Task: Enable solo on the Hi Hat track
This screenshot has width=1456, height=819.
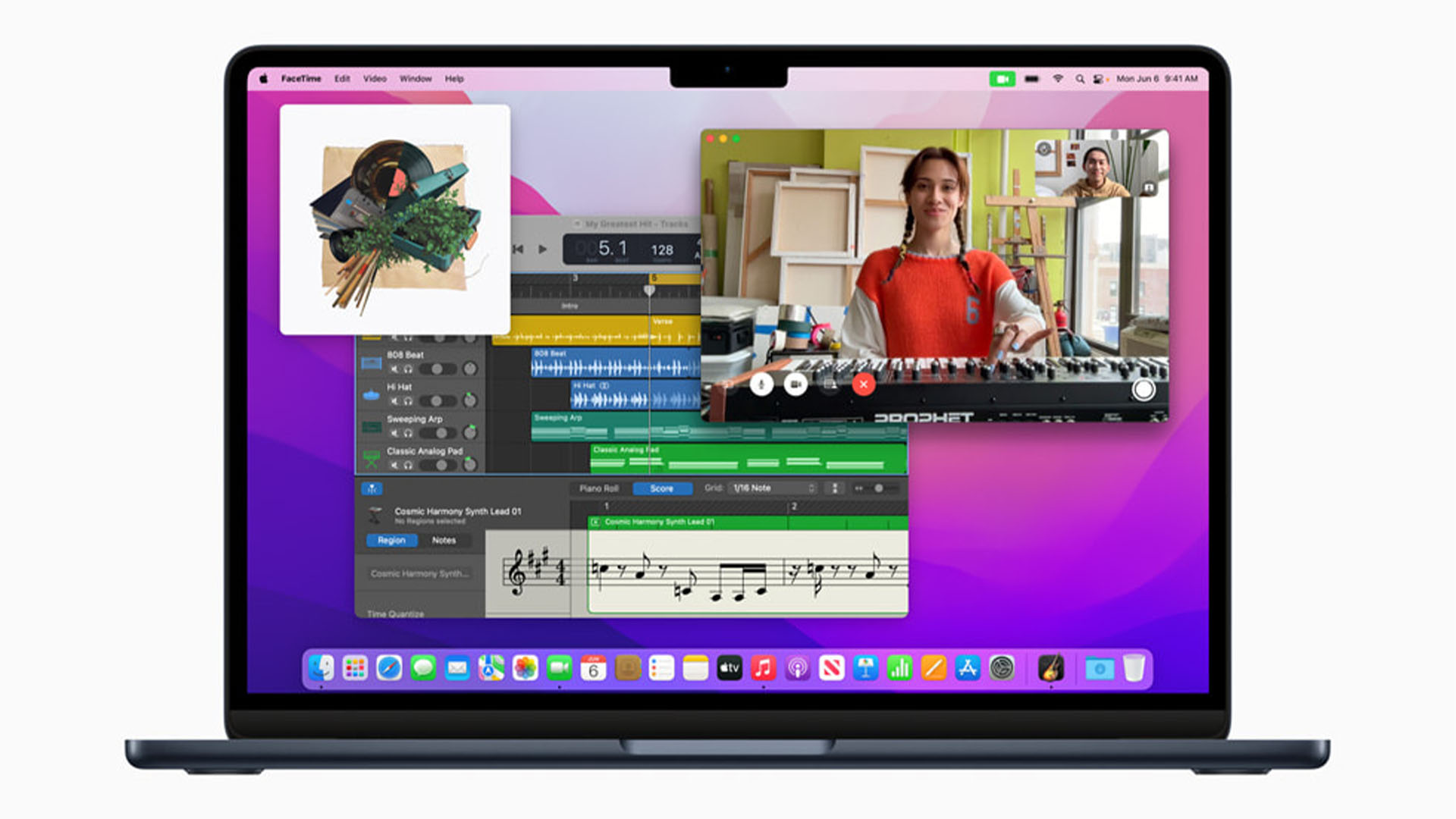Action: [408, 401]
